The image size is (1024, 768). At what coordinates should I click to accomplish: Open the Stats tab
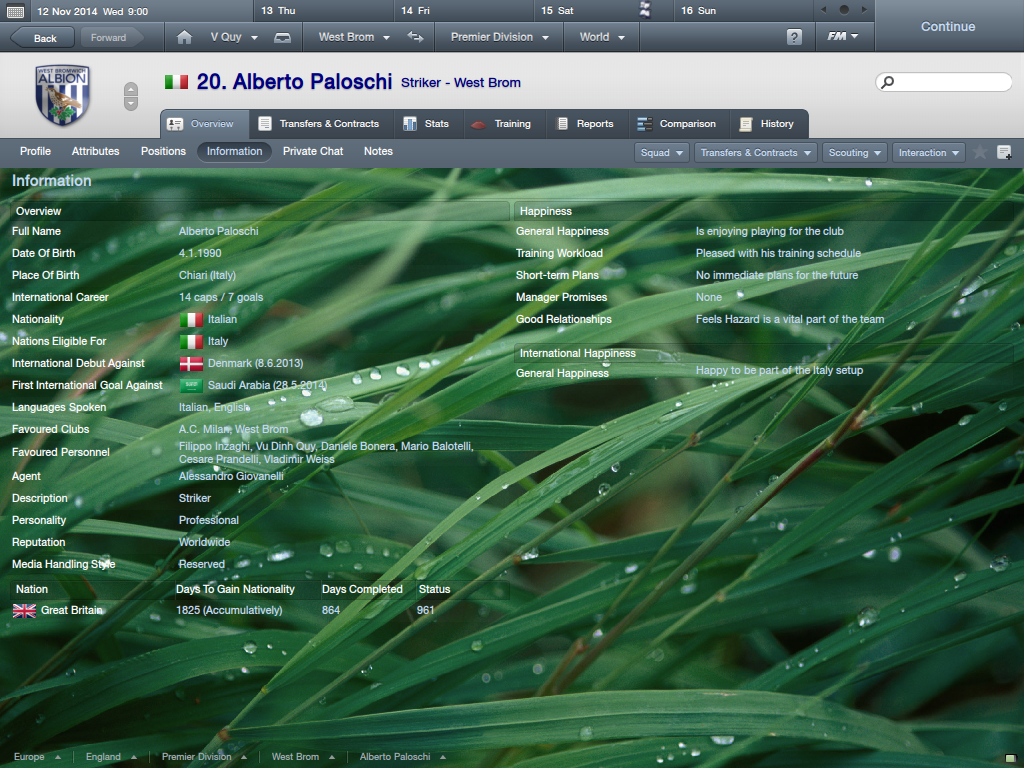coord(428,123)
